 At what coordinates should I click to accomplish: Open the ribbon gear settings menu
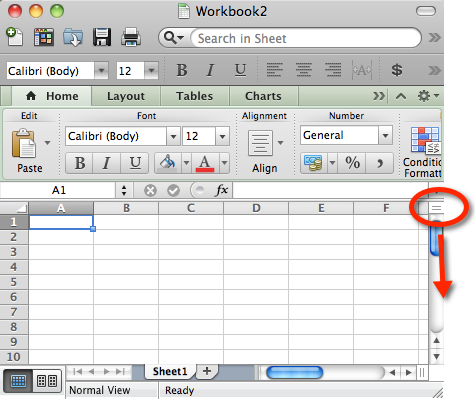click(x=428, y=96)
